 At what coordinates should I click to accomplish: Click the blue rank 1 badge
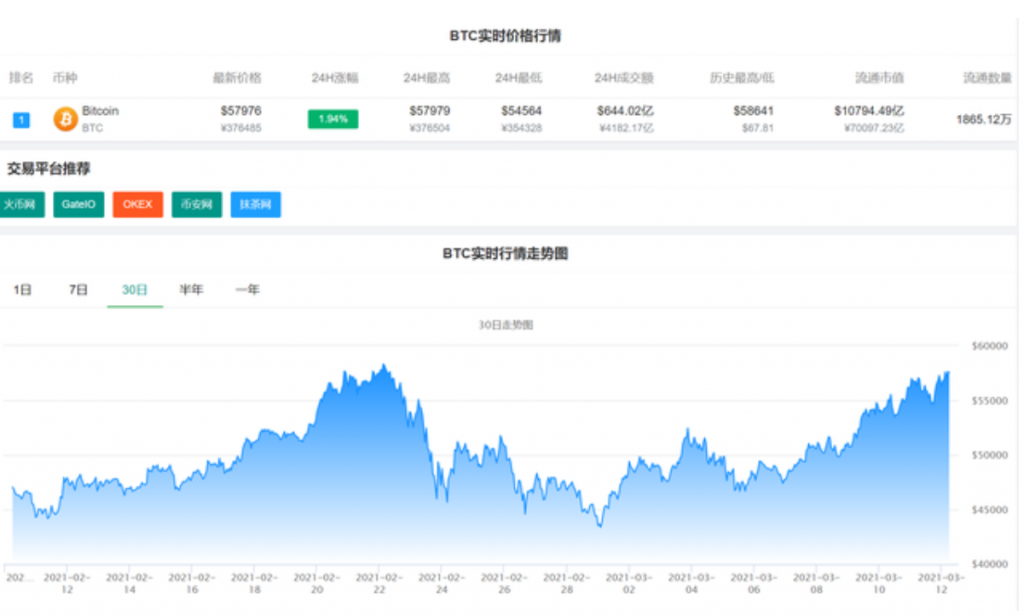pos(21,120)
